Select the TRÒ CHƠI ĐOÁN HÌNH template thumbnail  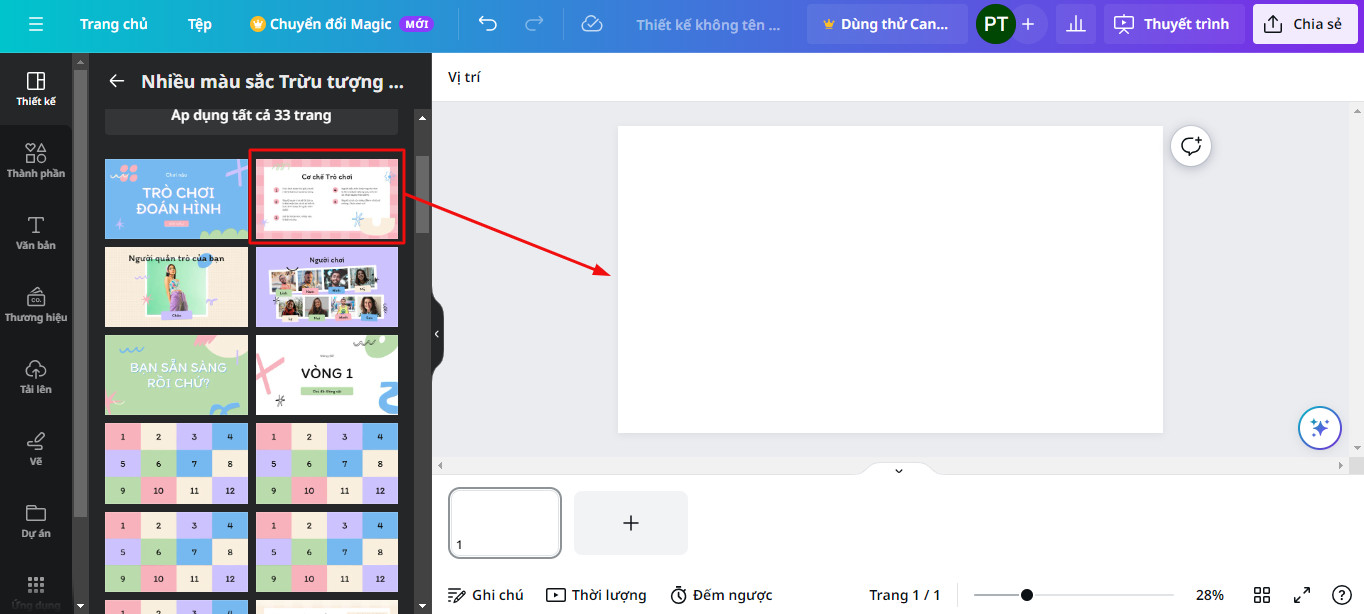click(176, 199)
